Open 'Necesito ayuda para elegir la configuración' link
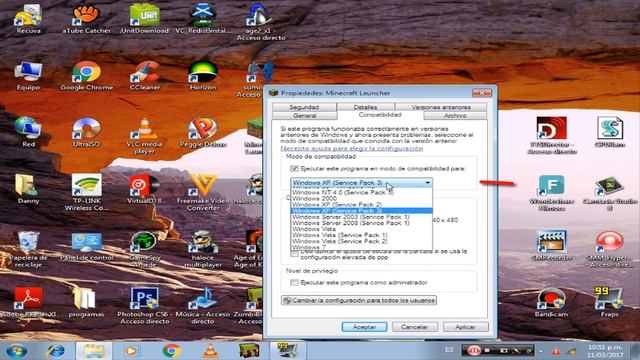The width and height of the screenshot is (640, 360). (x=351, y=149)
